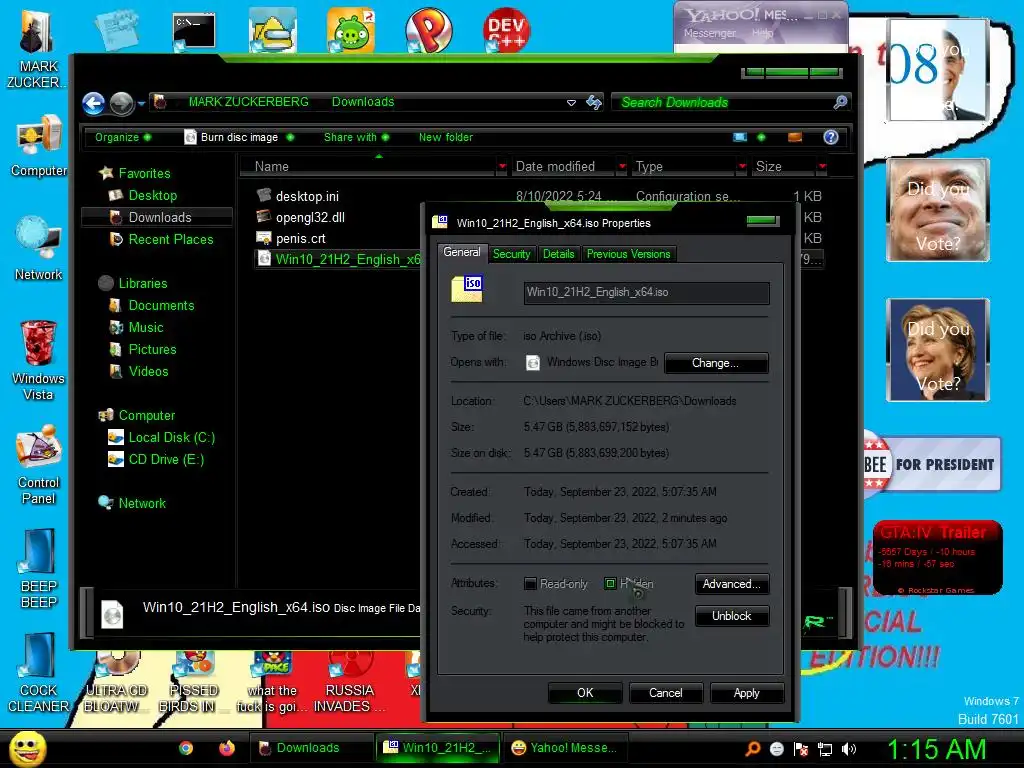
Task: Click the Change... button
Action: 716,363
